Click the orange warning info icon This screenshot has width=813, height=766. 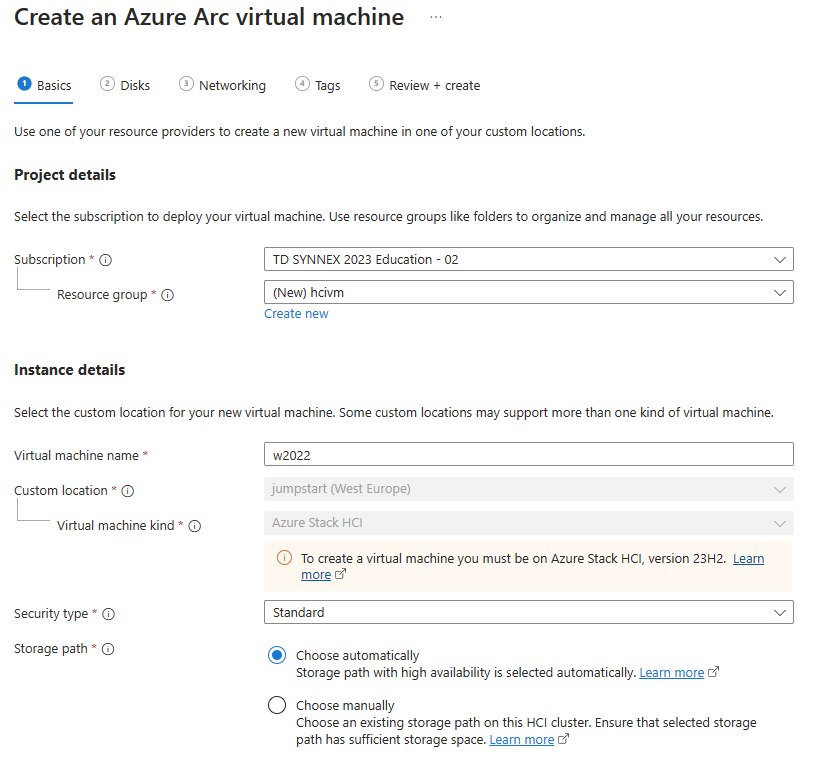click(x=284, y=558)
